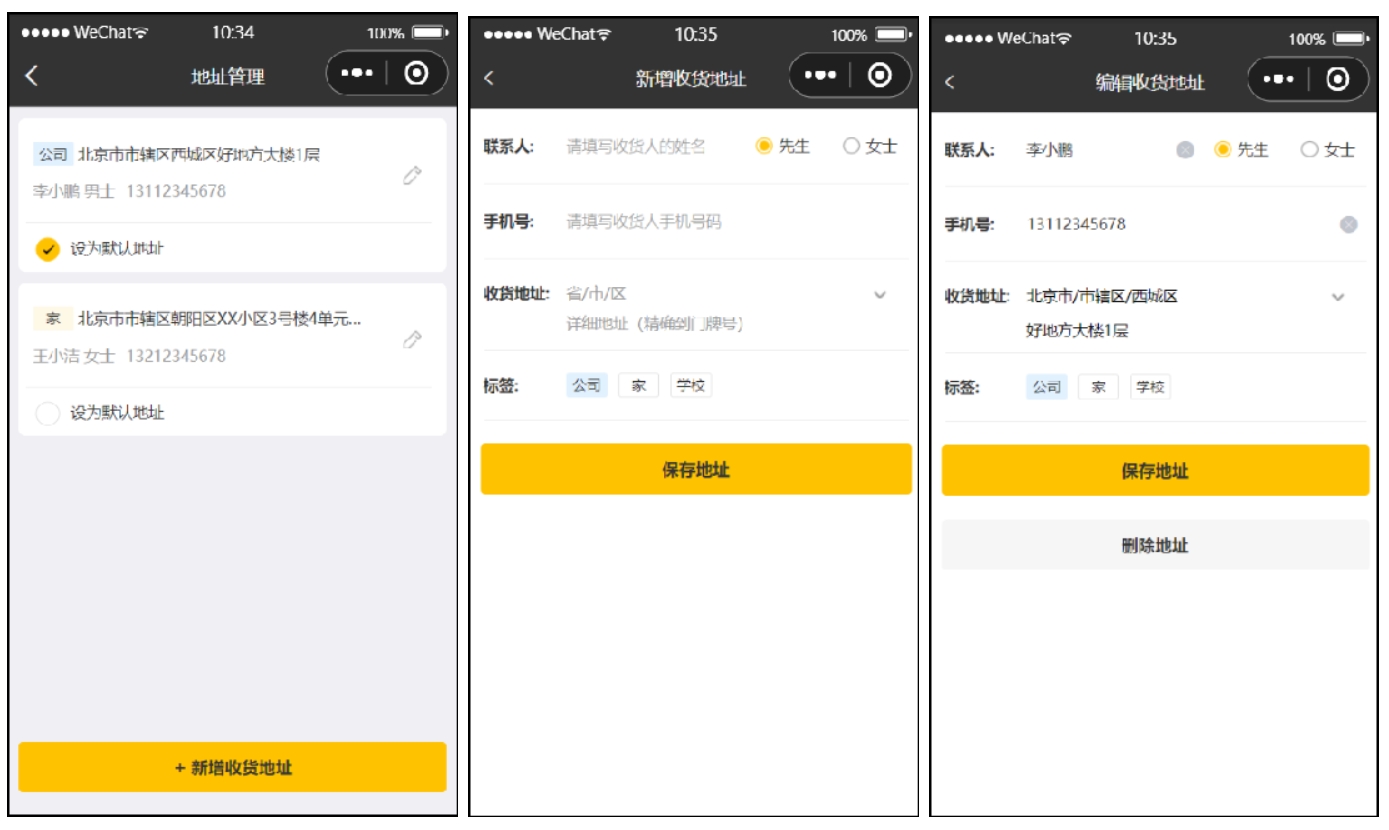Tap the 删除地址 delete button
1389x830 pixels.
click(x=1155, y=545)
